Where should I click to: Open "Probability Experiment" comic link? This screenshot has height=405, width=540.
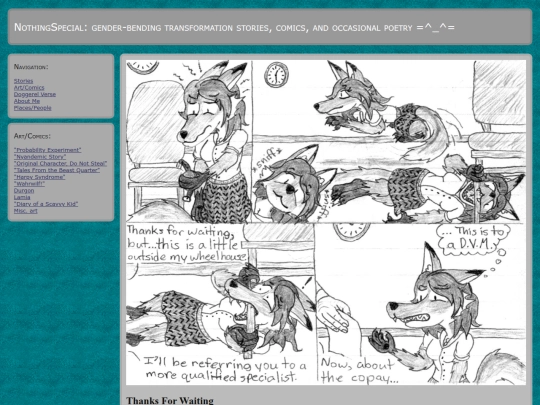[x=48, y=150]
